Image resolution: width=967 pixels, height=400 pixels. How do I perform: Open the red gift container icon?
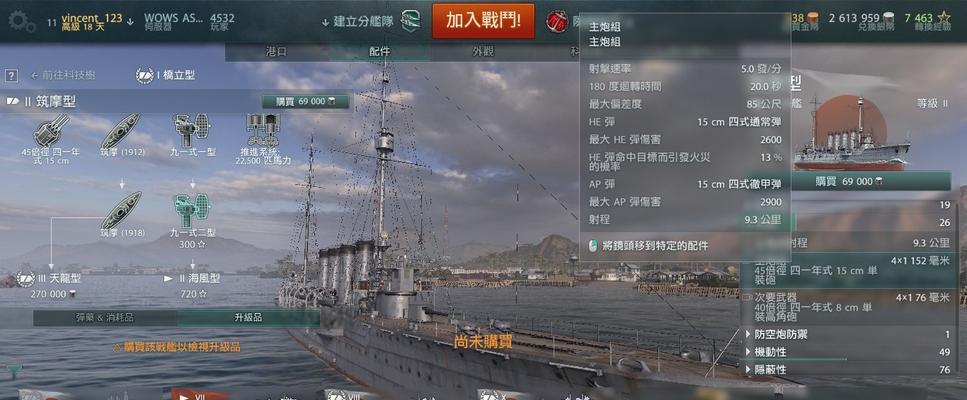point(556,22)
